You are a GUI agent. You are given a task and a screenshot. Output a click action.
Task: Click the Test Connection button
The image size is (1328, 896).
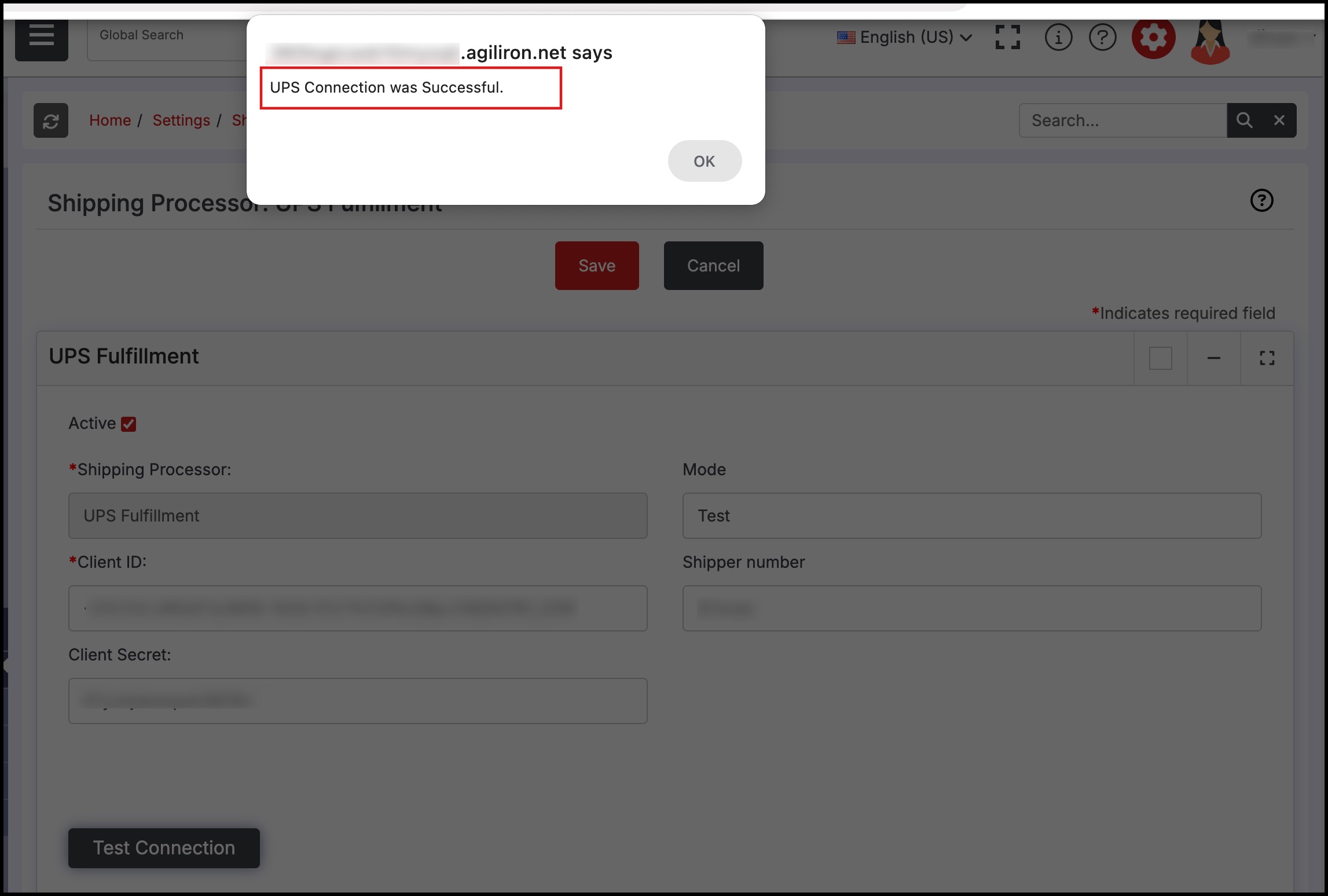164,848
